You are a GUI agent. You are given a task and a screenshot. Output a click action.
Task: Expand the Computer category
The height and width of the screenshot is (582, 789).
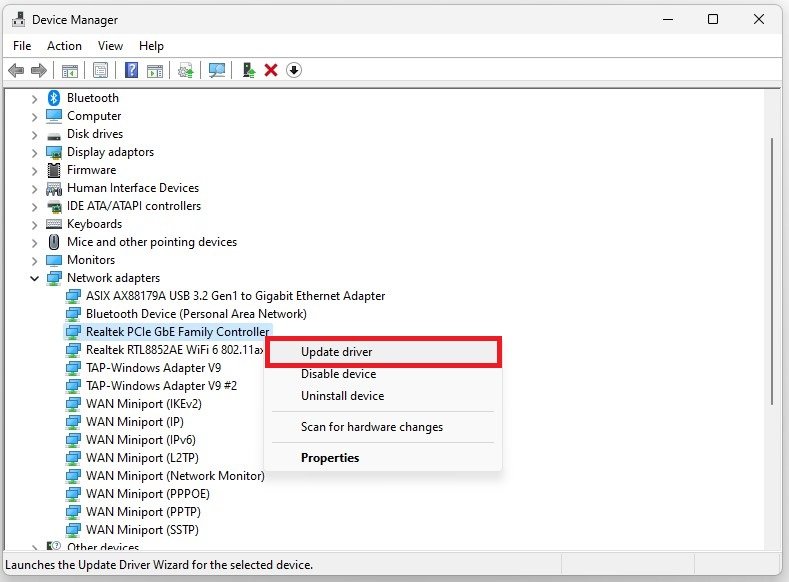click(34, 117)
